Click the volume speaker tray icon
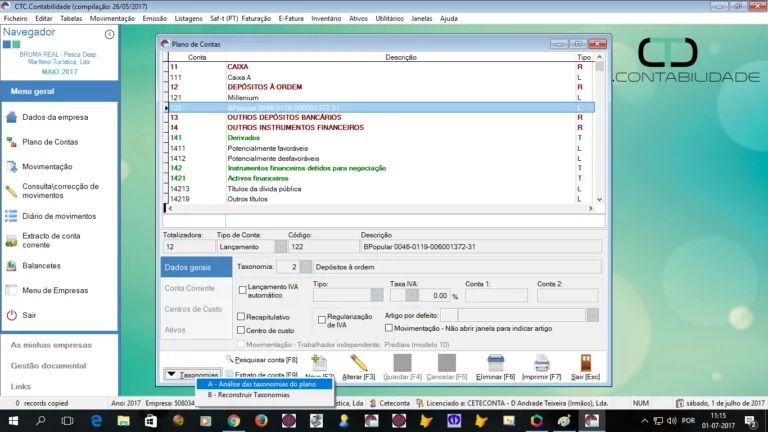Viewport: 768px width, 432px height. click(672, 421)
